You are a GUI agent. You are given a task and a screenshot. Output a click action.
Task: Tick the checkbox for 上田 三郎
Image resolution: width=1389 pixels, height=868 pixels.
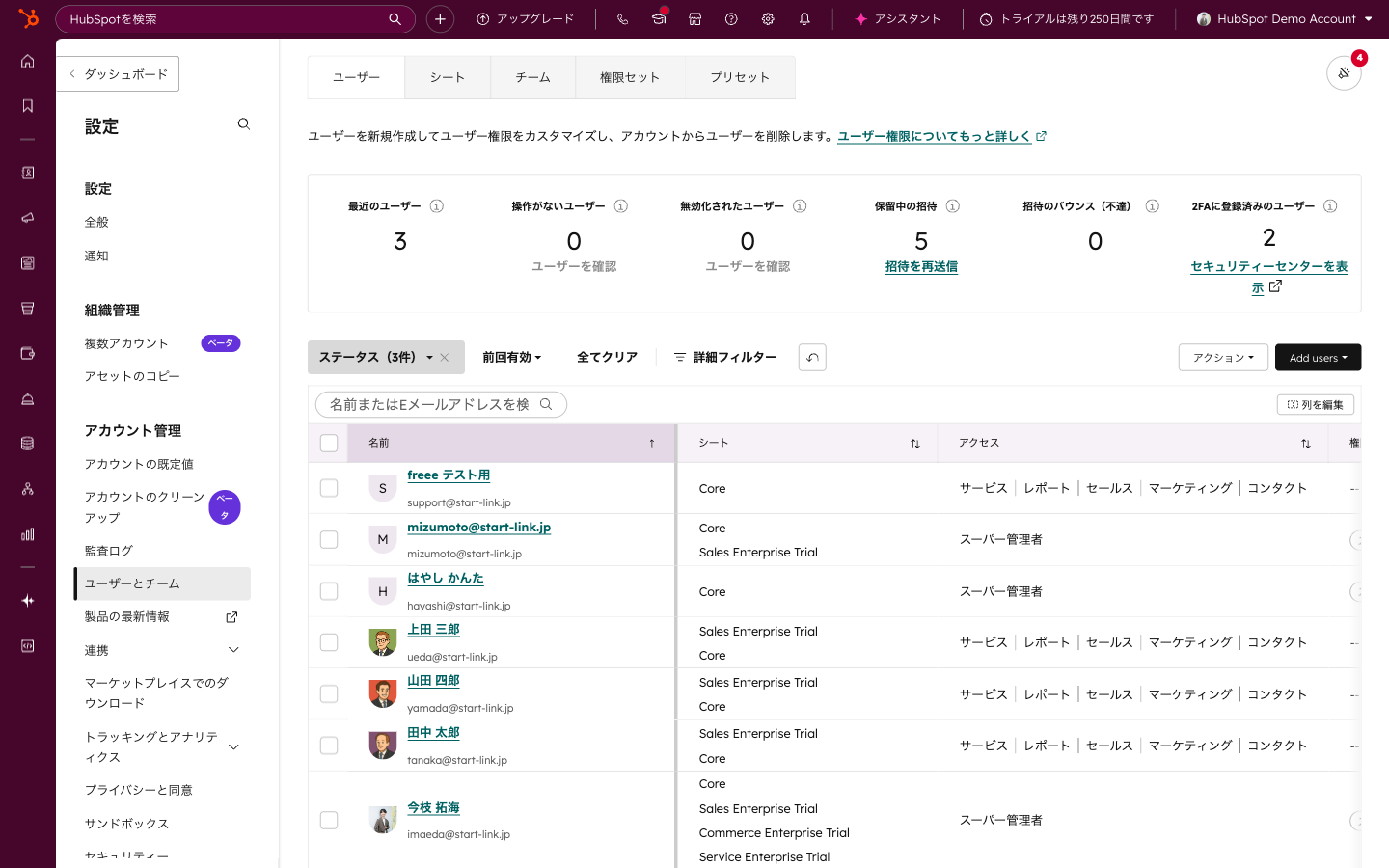(329, 642)
